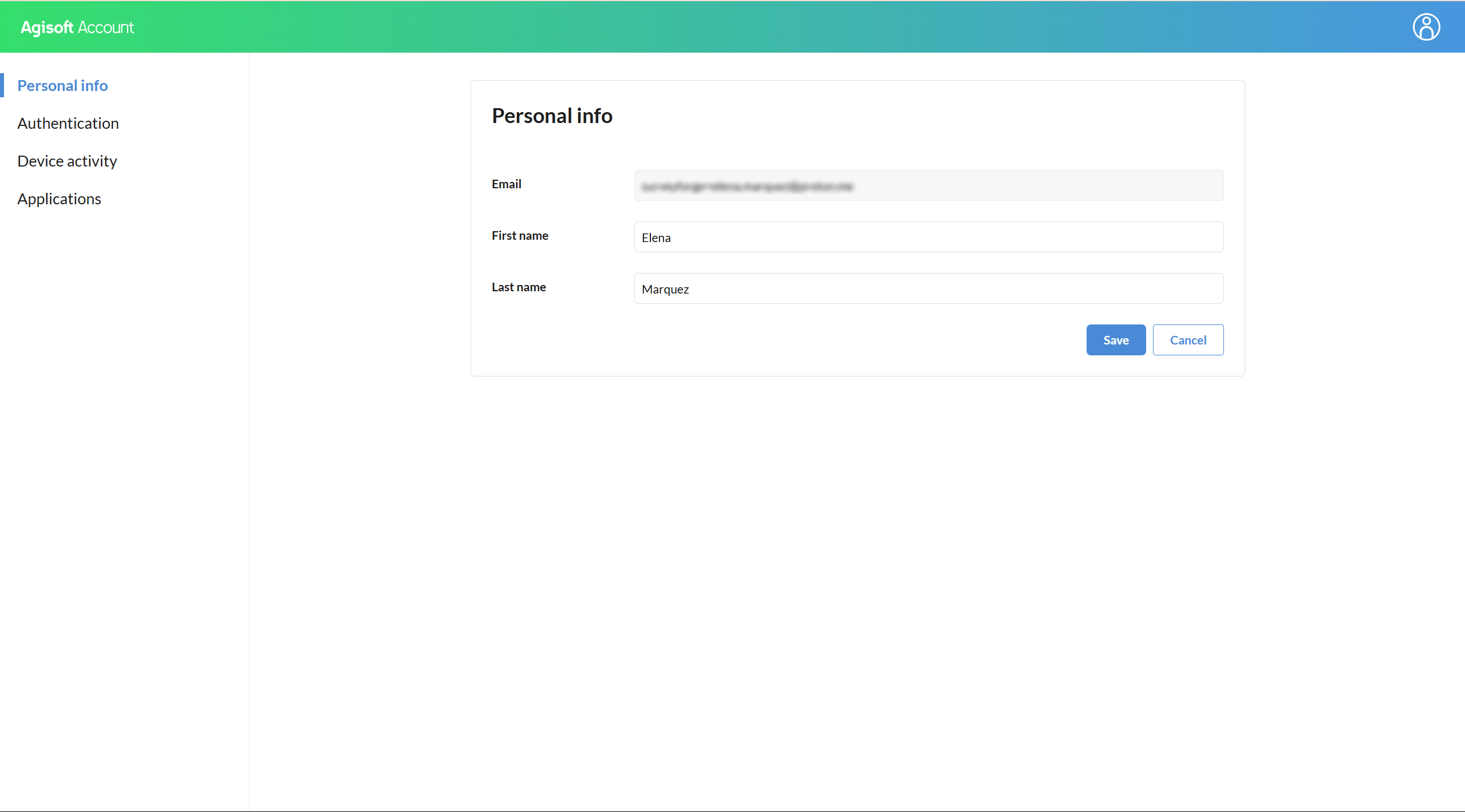Viewport: 1465px width, 812px height.
Task: Click the word Agisoft in header
Action: coord(47,27)
